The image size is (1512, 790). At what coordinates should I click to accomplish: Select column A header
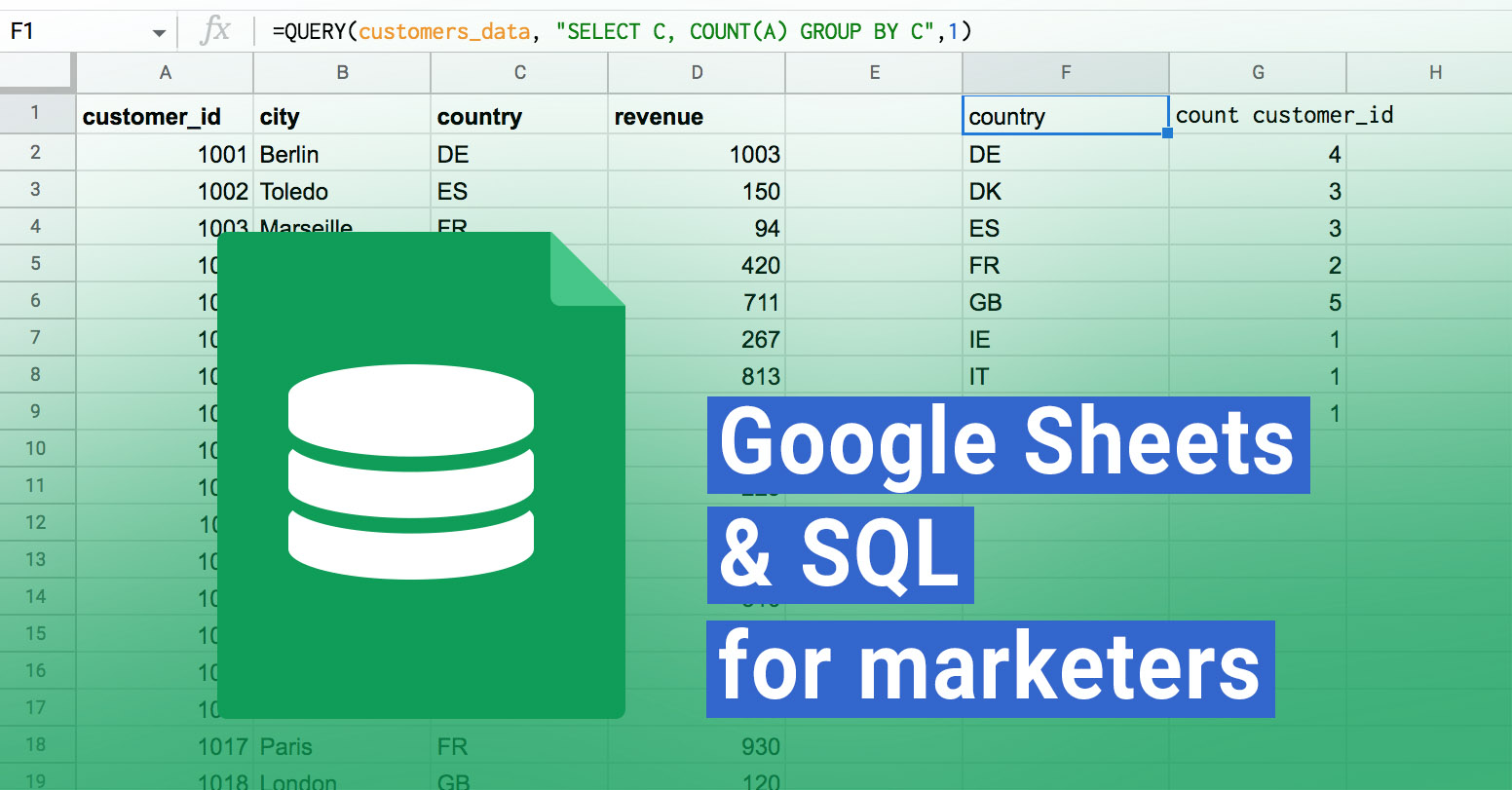[x=164, y=72]
